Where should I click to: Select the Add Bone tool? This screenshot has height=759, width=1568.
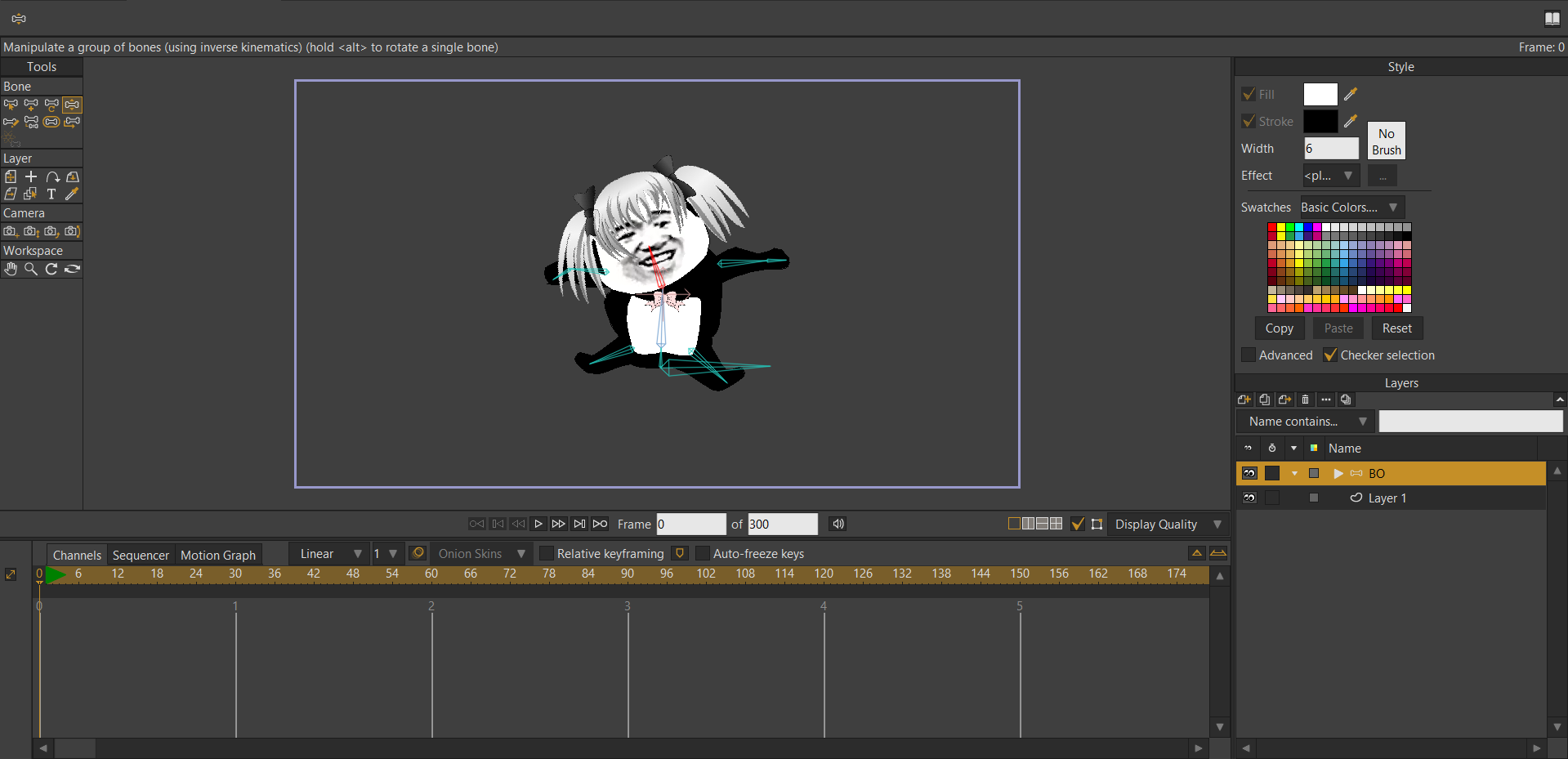(30, 105)
